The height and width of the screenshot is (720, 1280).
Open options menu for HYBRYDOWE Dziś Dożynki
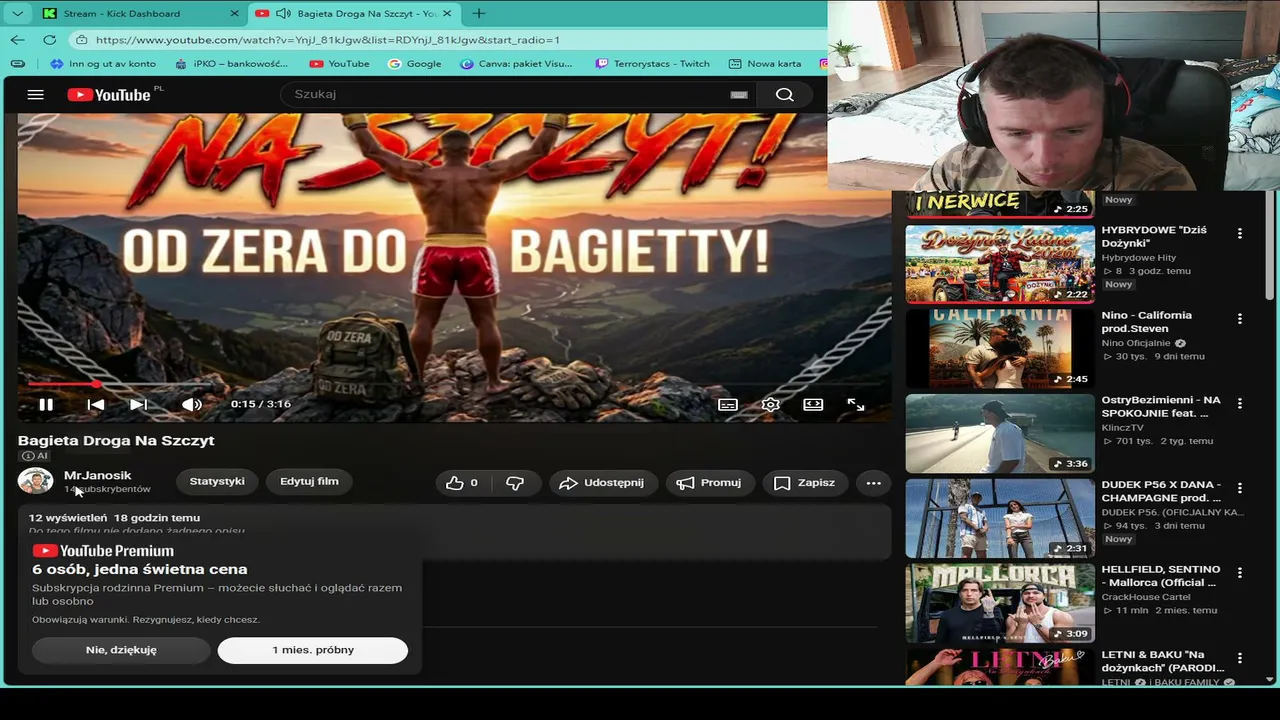[x=1240, y=234]
